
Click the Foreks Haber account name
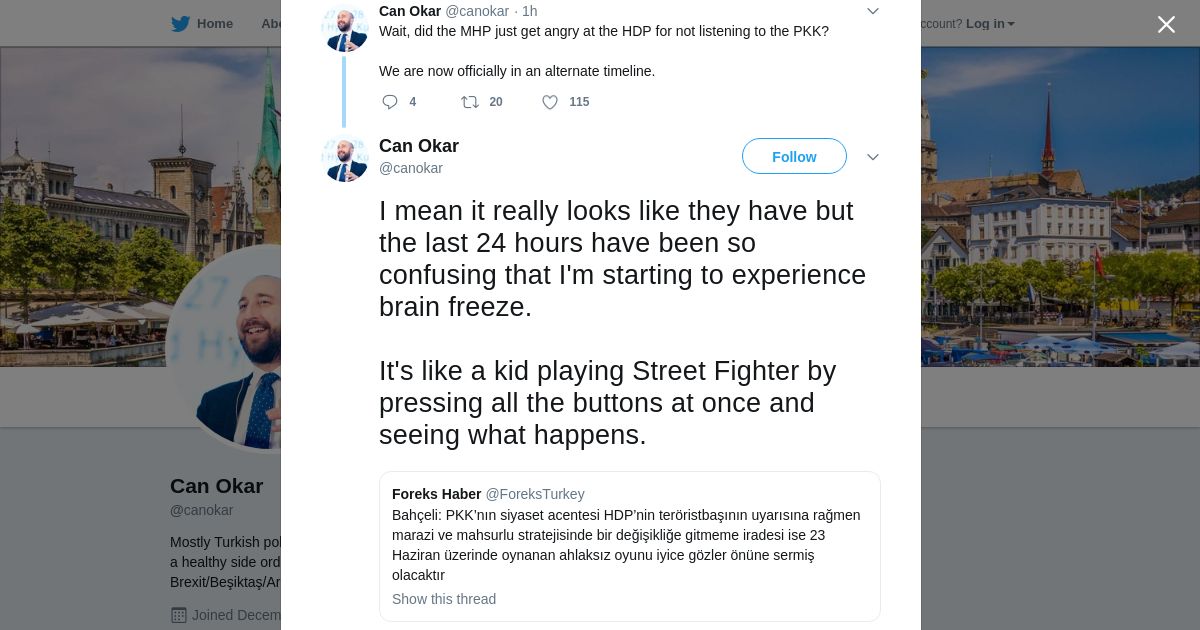[x=436, y=494]
